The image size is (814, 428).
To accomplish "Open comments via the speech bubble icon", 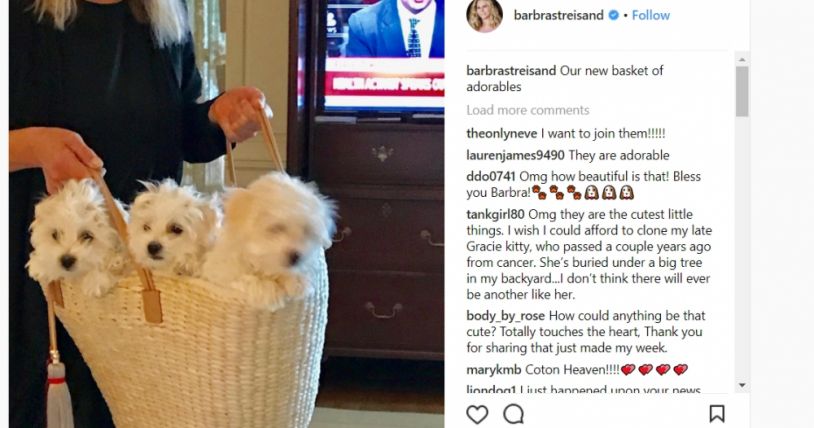I will tap(513, 414).
